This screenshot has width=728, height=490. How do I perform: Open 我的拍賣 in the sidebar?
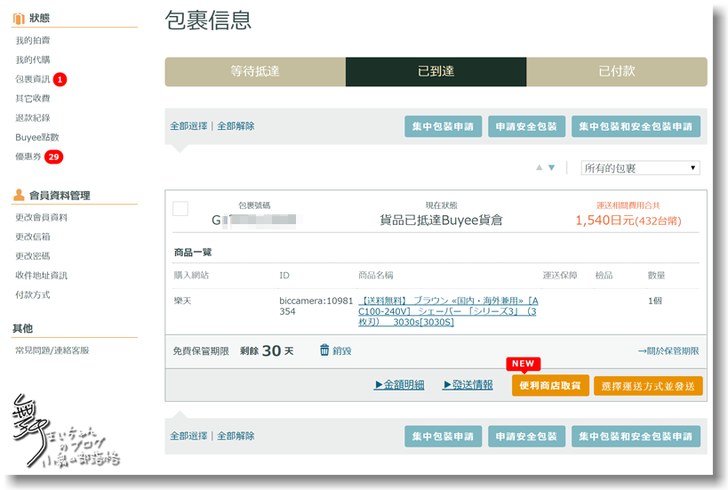click(x=33, y=40)
